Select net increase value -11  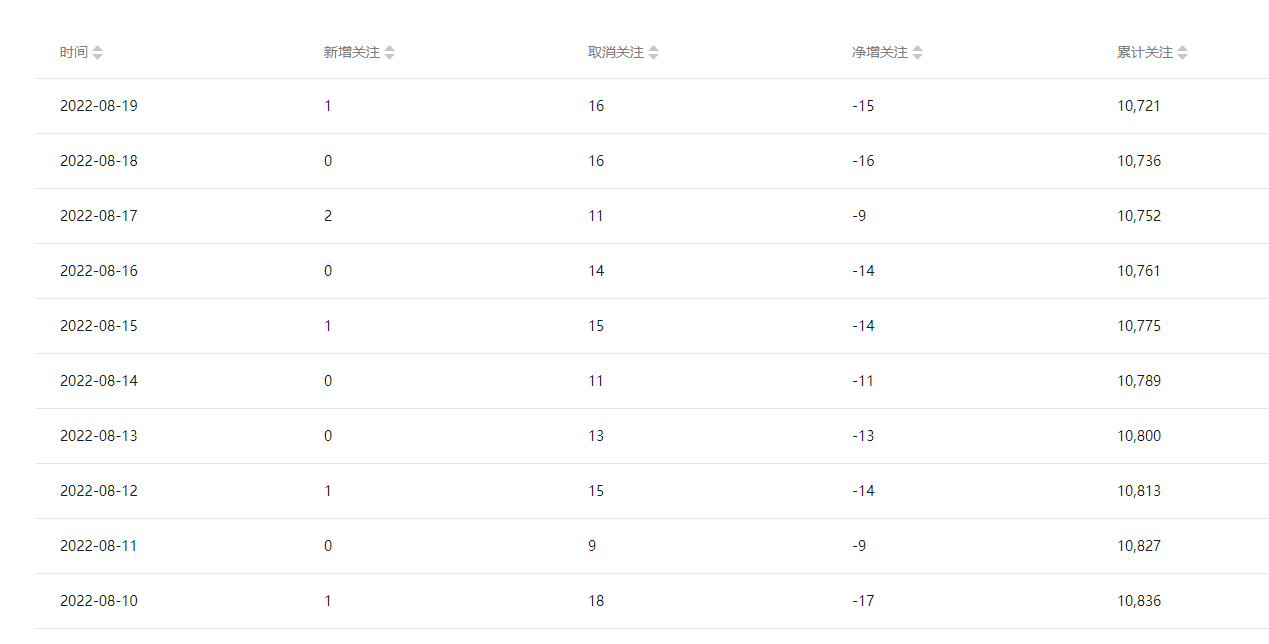pyautogui.click(x=863, y=381)
